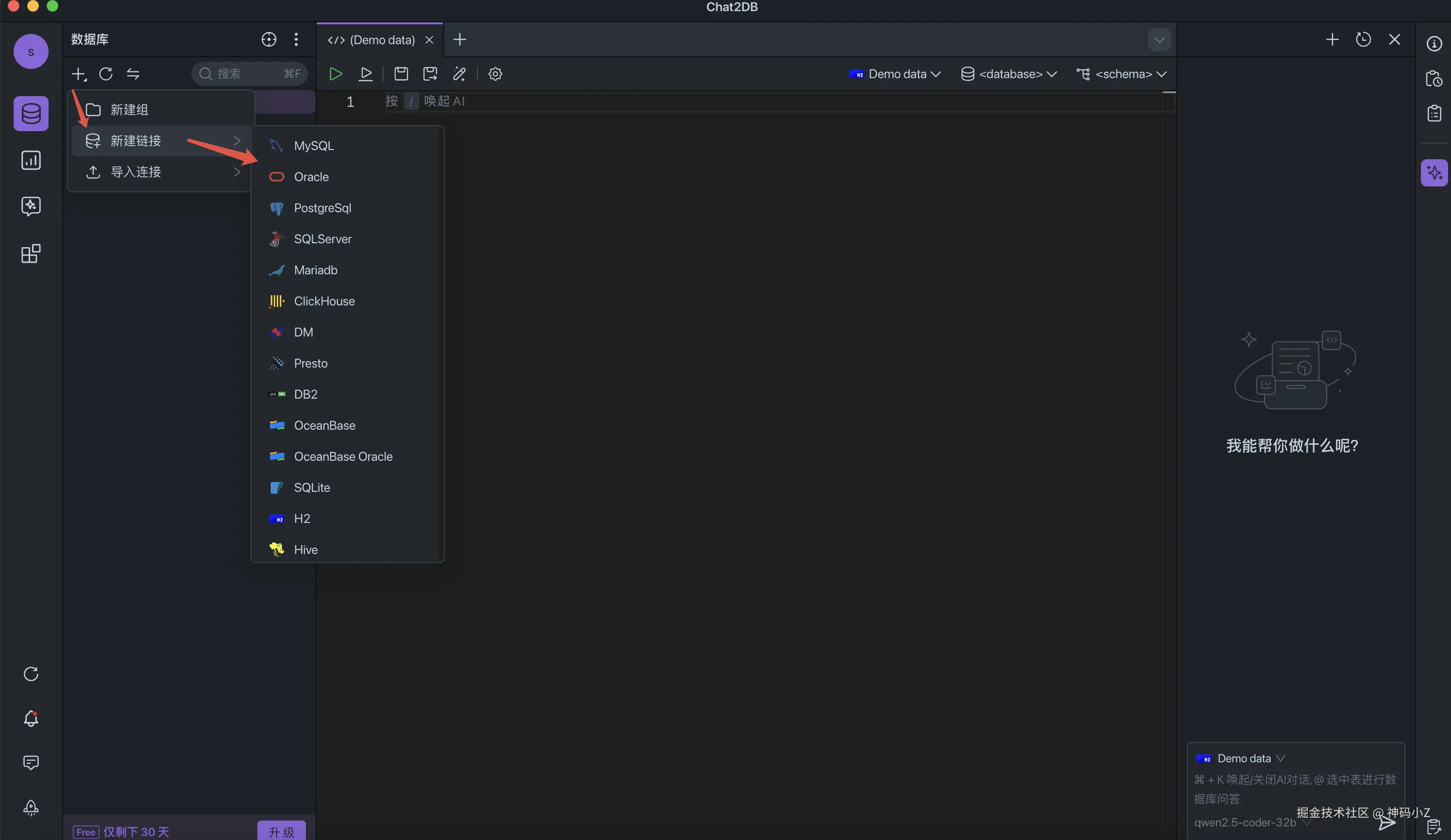Viewport: 1451px width, 840px height.
Task: Click the save query icon
Action: (x=401, y=74)
